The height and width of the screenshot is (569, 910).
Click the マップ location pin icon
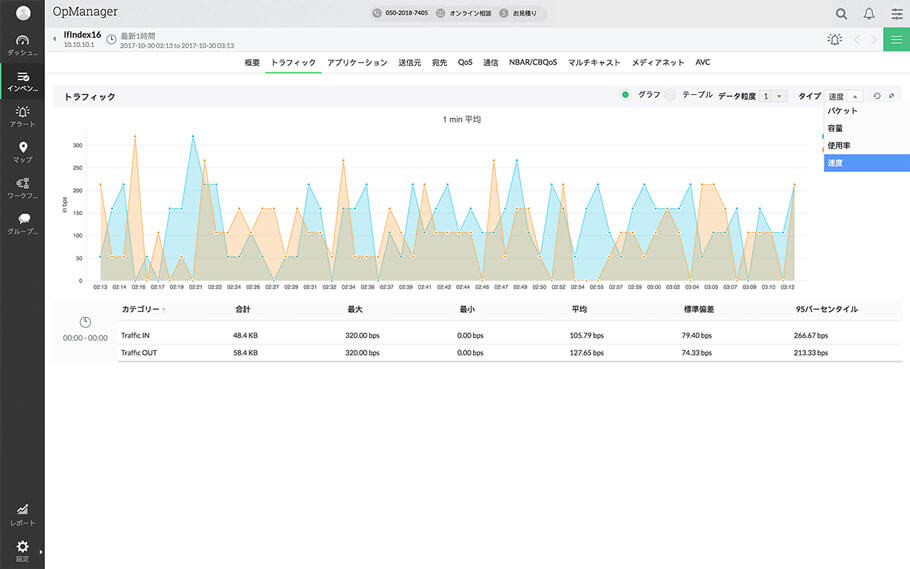(x=22, y=149)
